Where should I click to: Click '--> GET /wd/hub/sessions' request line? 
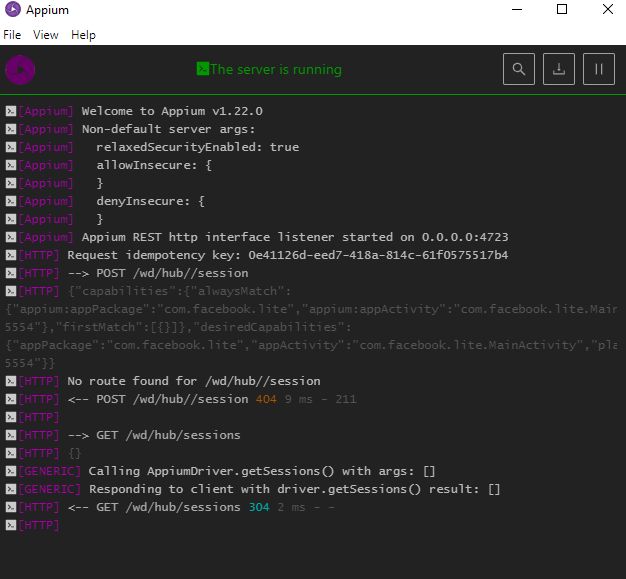coord(154,435)
